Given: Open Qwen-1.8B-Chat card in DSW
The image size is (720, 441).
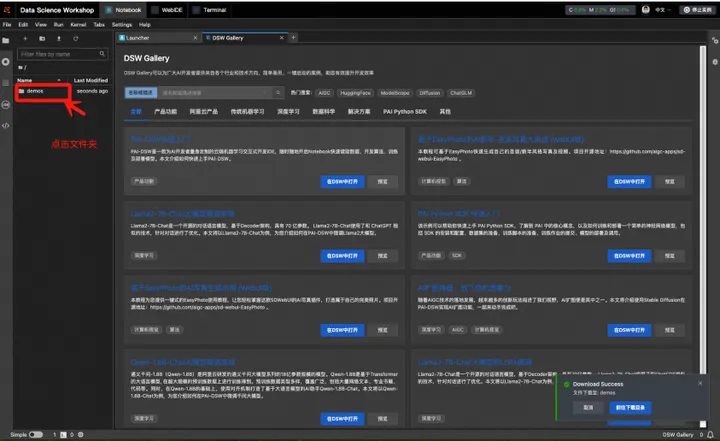Looking at the screenshot, I should (342, 418).
